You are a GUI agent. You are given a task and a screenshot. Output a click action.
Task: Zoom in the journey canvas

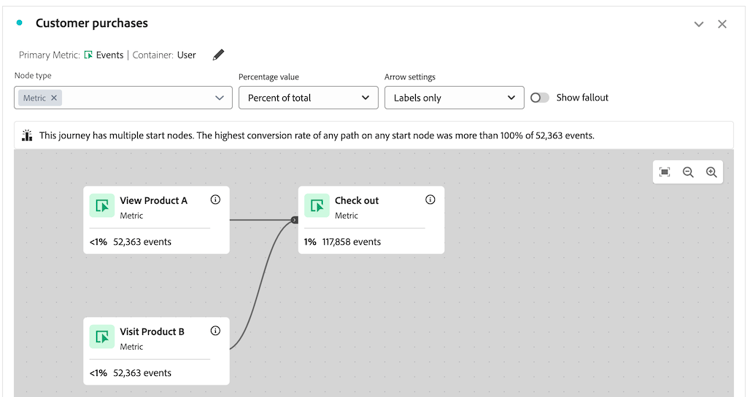tap(711, 172)
